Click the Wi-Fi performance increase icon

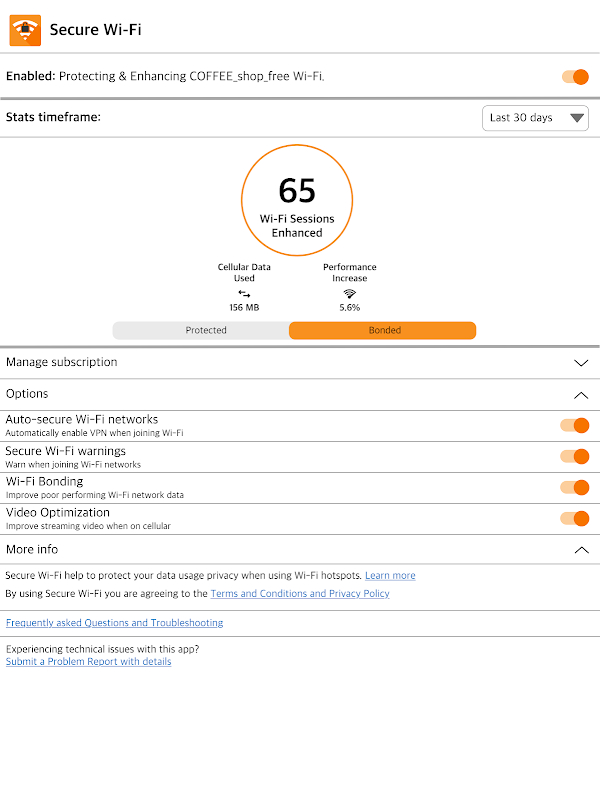[349, 293]
